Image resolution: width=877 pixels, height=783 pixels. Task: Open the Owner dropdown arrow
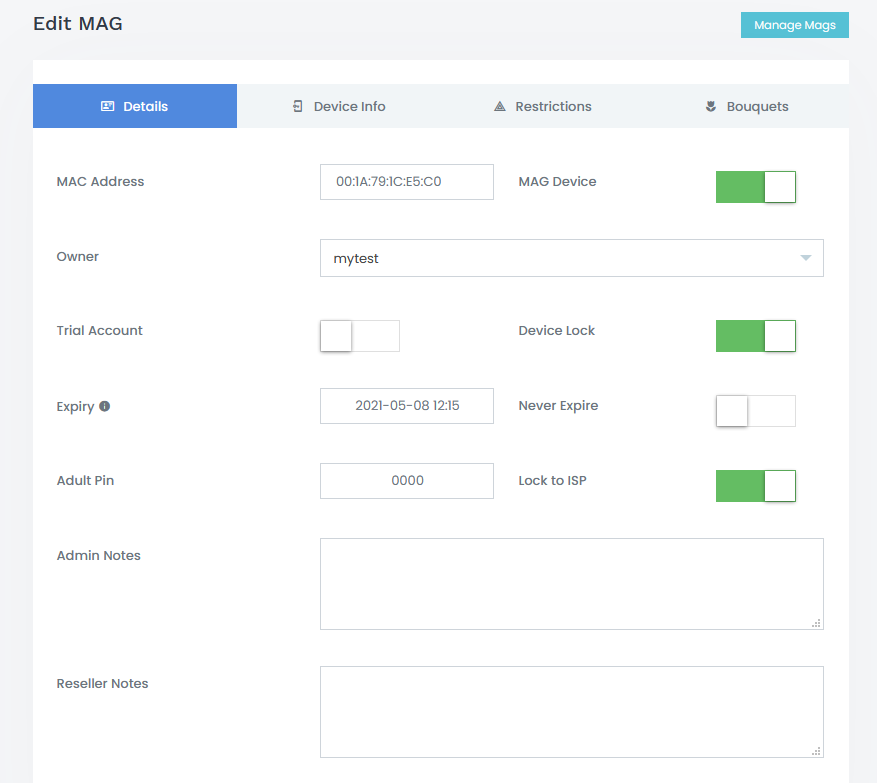pyautogui.click(x=805, y=258)
